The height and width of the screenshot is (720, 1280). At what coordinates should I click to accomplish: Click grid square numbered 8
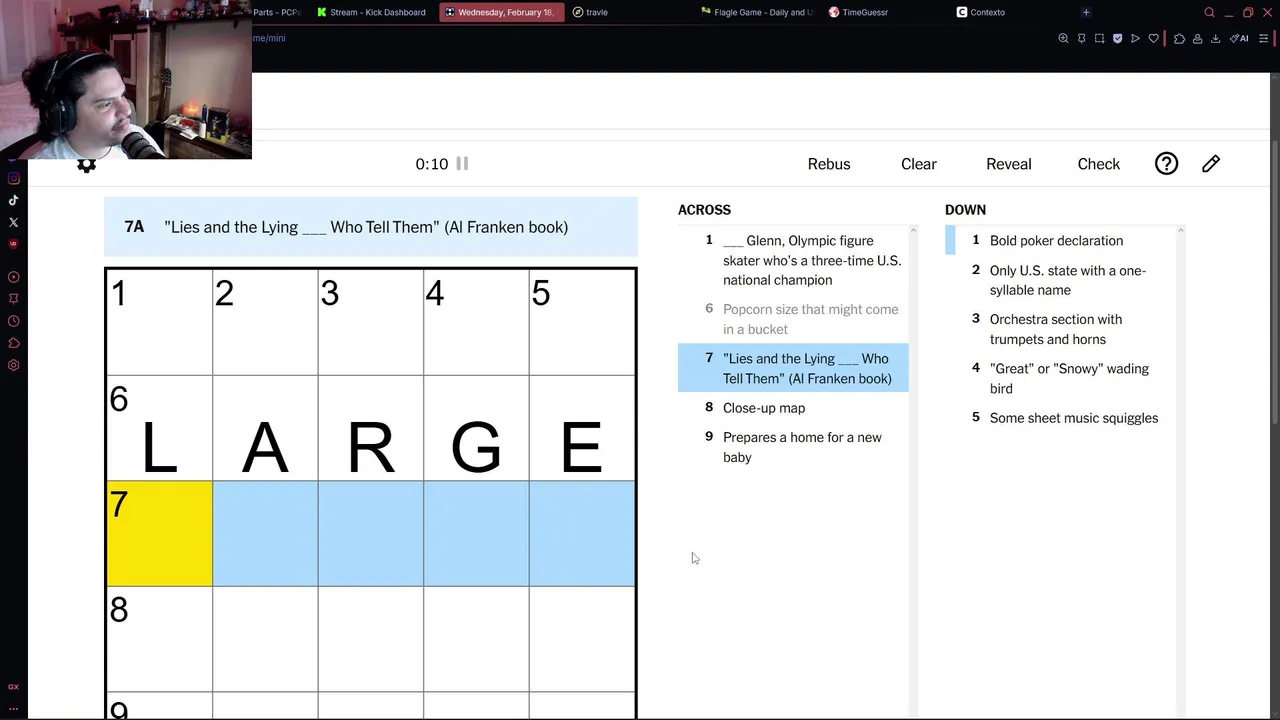pyautogui.click(x=159, y=639)
